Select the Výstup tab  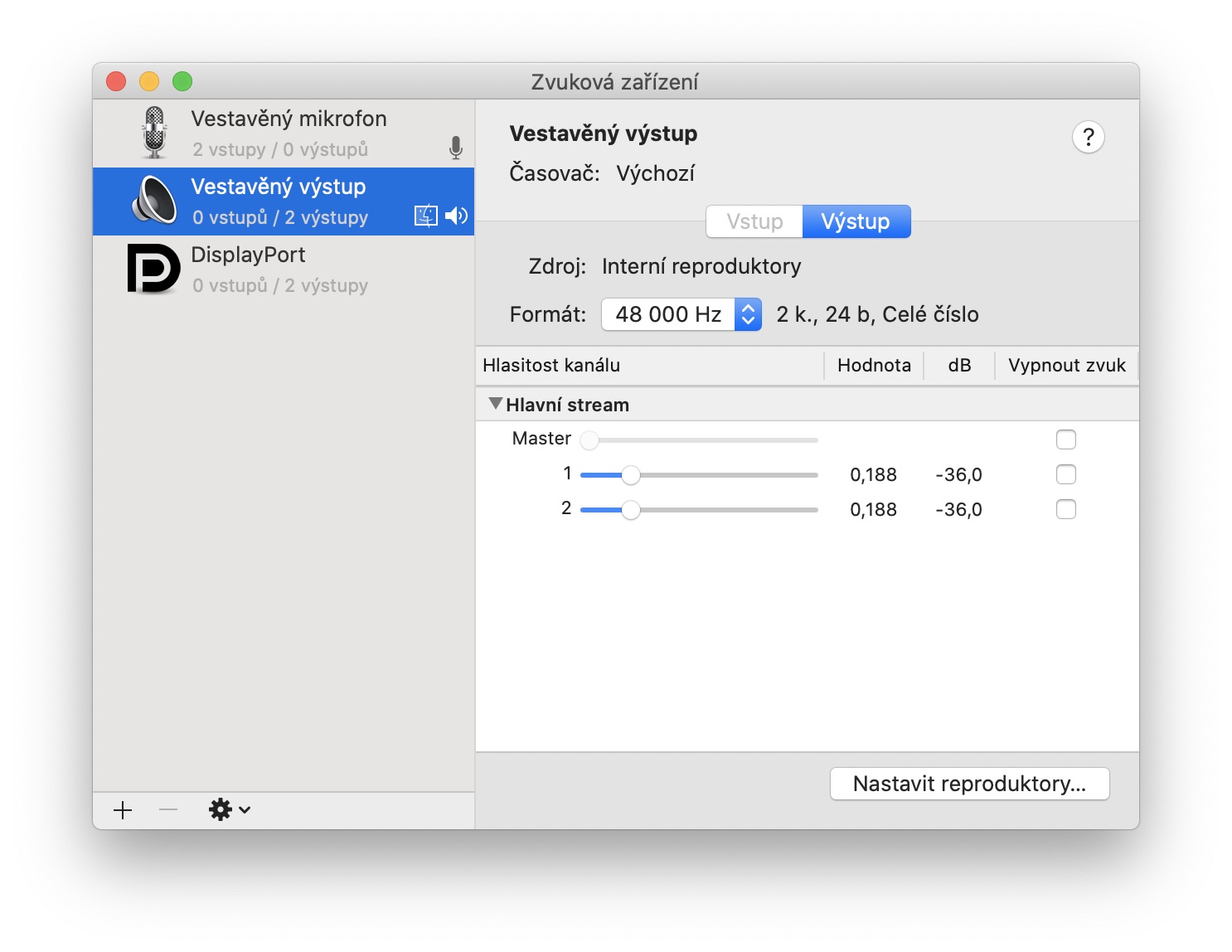(x=856, y=221)
